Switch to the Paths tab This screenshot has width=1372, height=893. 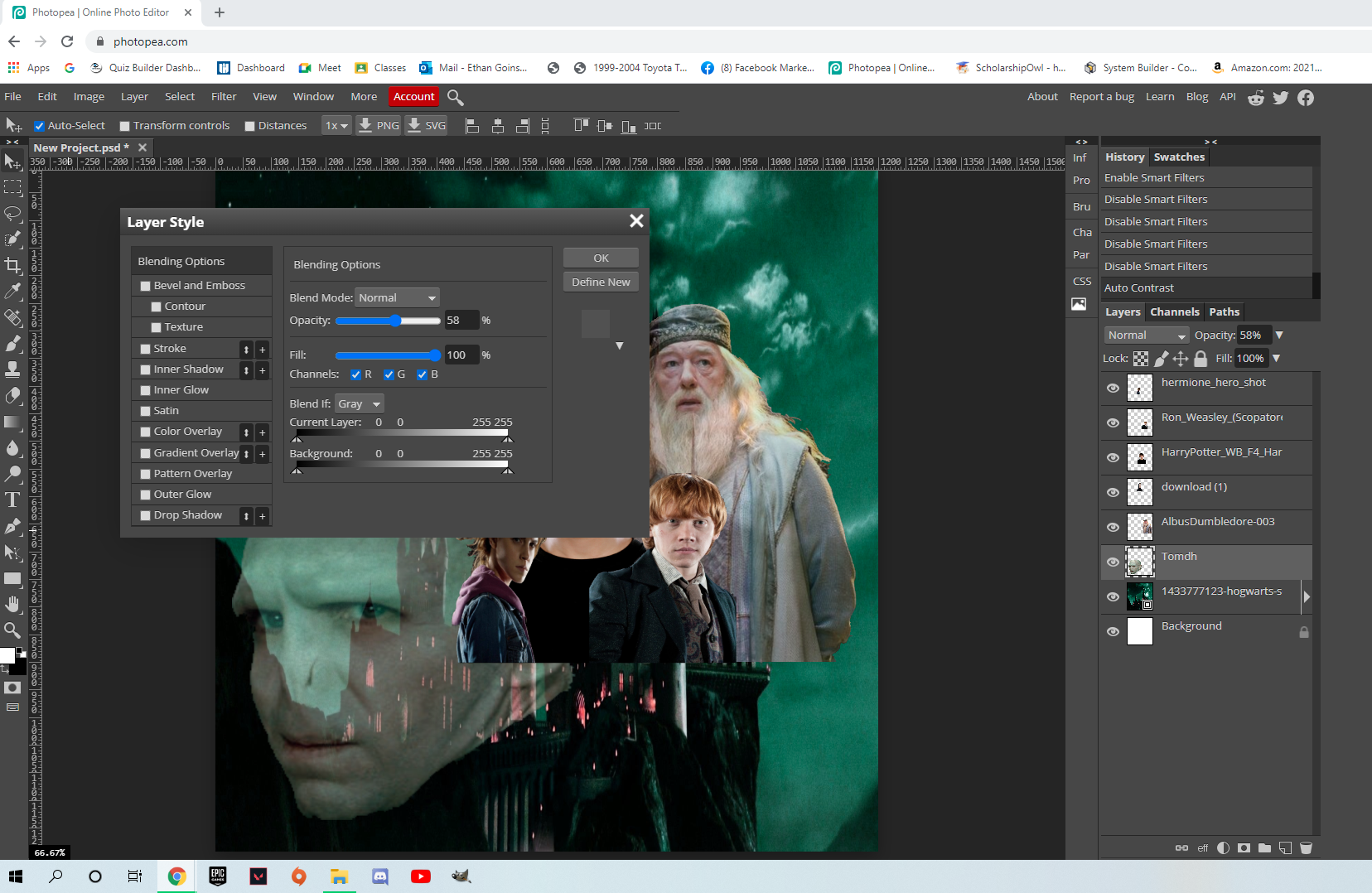click(1224, 312)
